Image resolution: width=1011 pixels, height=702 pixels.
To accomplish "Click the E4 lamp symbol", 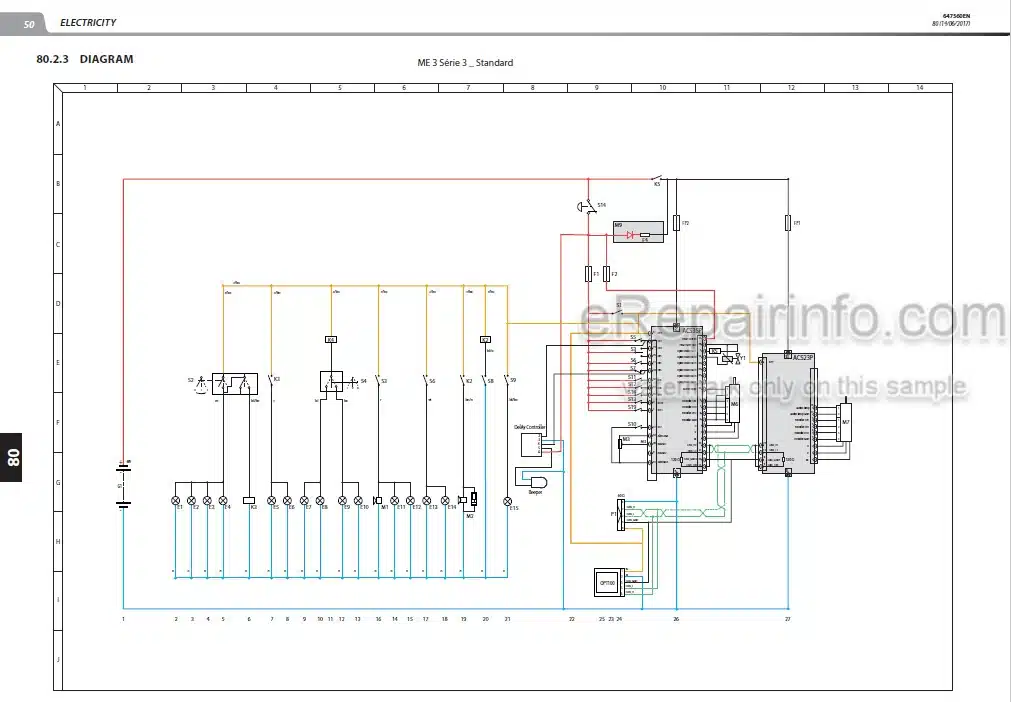I will [x=223, y=500].
